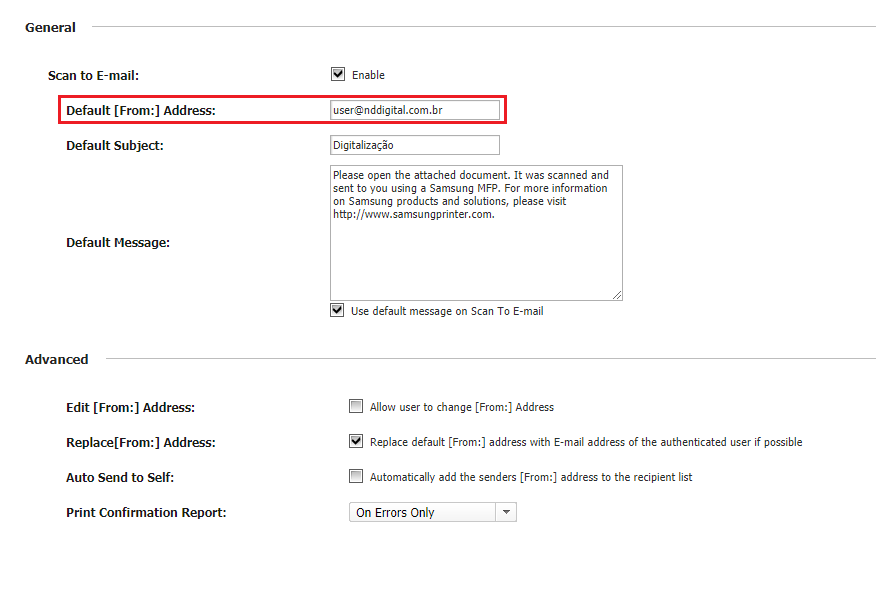Enable Allow user to change From Address
Screen dimensions: 876x589
(x=356, y=407)
